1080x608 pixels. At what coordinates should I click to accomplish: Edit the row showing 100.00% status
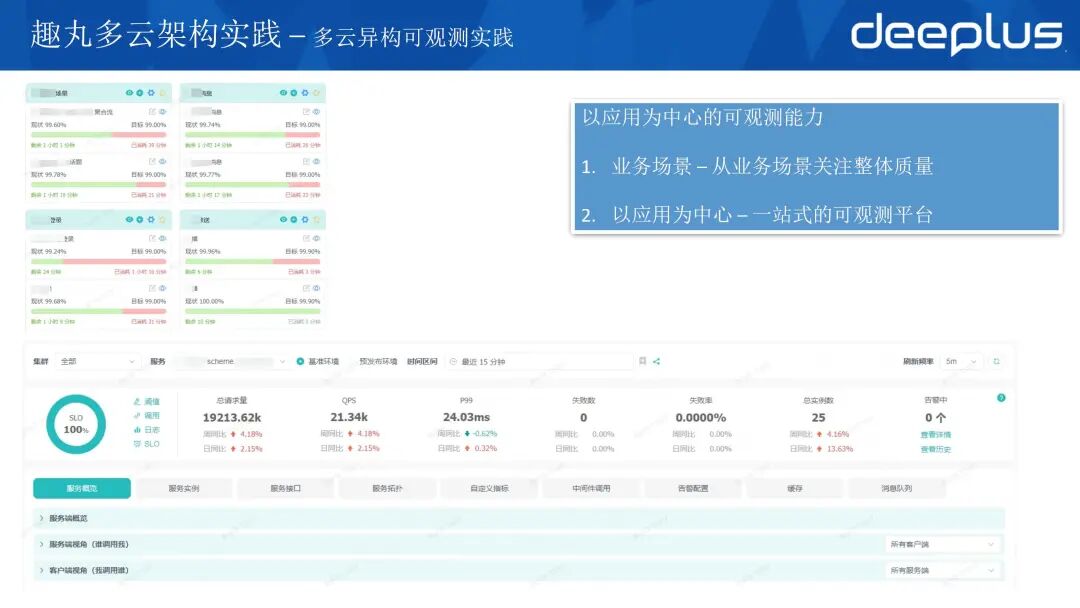point(306,289)
